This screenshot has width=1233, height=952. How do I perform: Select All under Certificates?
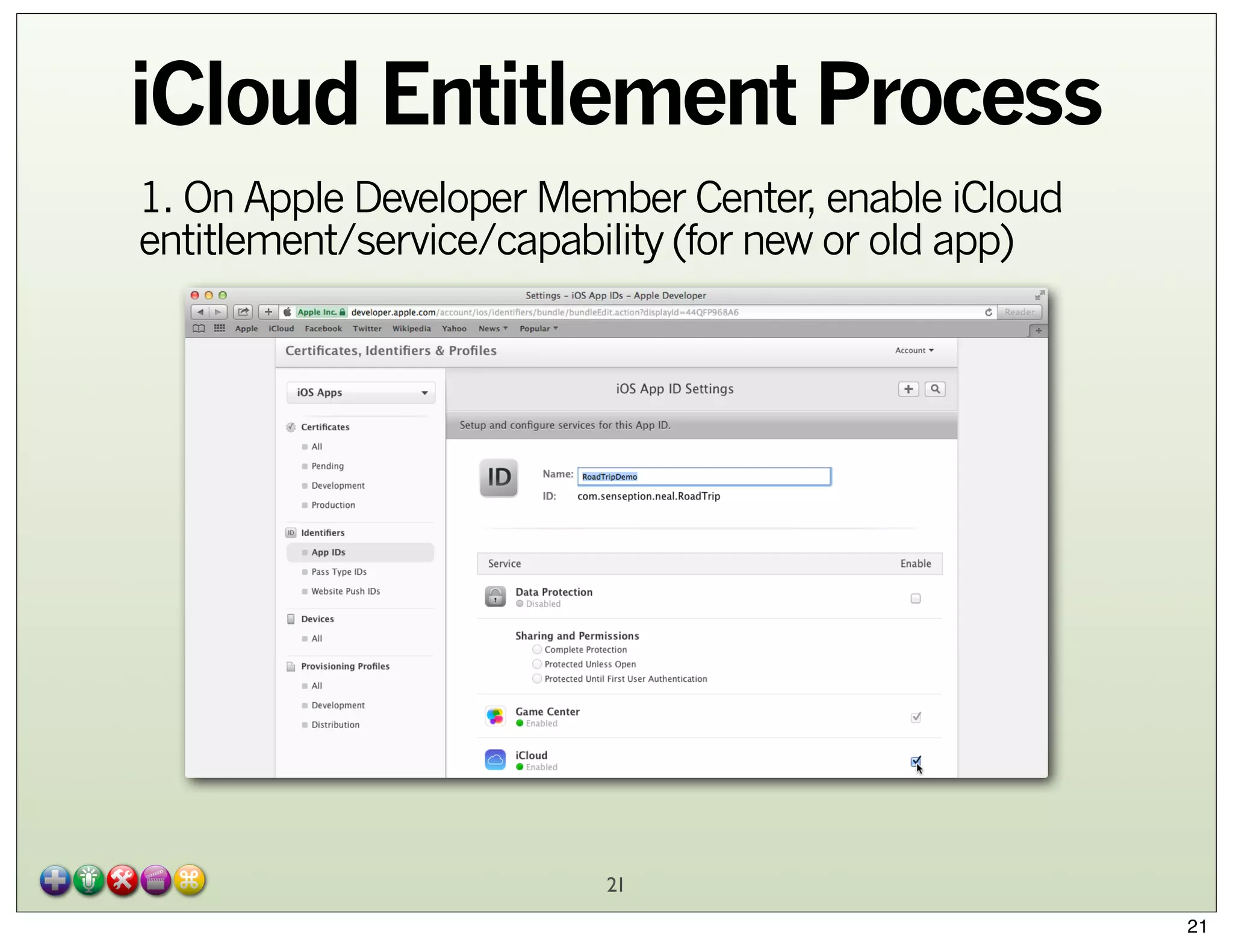[x=317, y=447]
